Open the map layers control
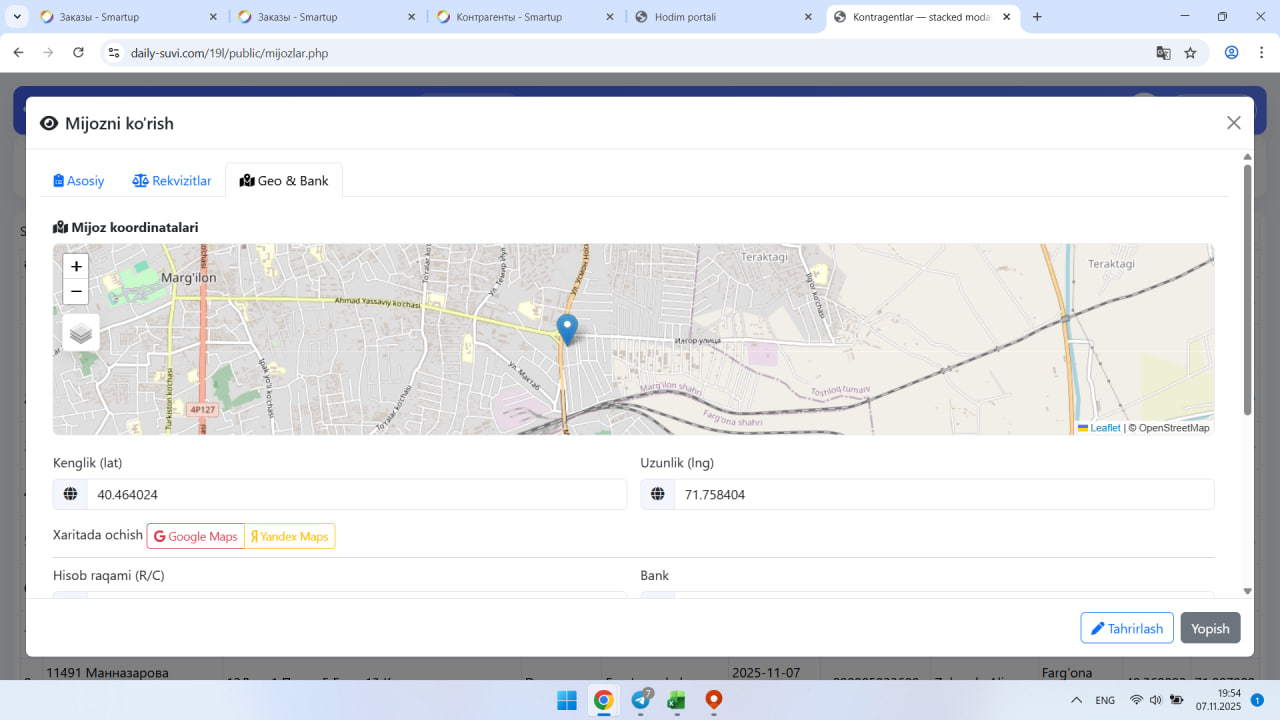This screenshot has height=720, width=1280. point(81,333)
